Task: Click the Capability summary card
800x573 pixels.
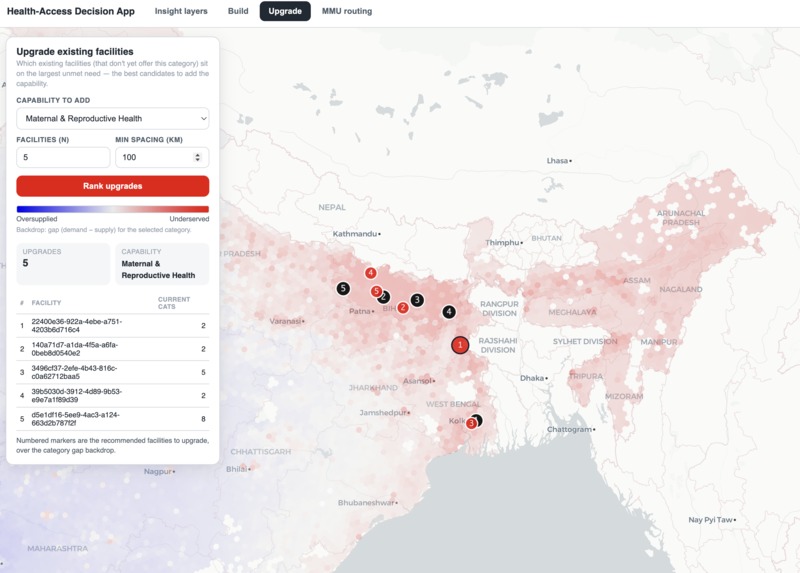Action: pyautogui.click(x=162, y=264)
